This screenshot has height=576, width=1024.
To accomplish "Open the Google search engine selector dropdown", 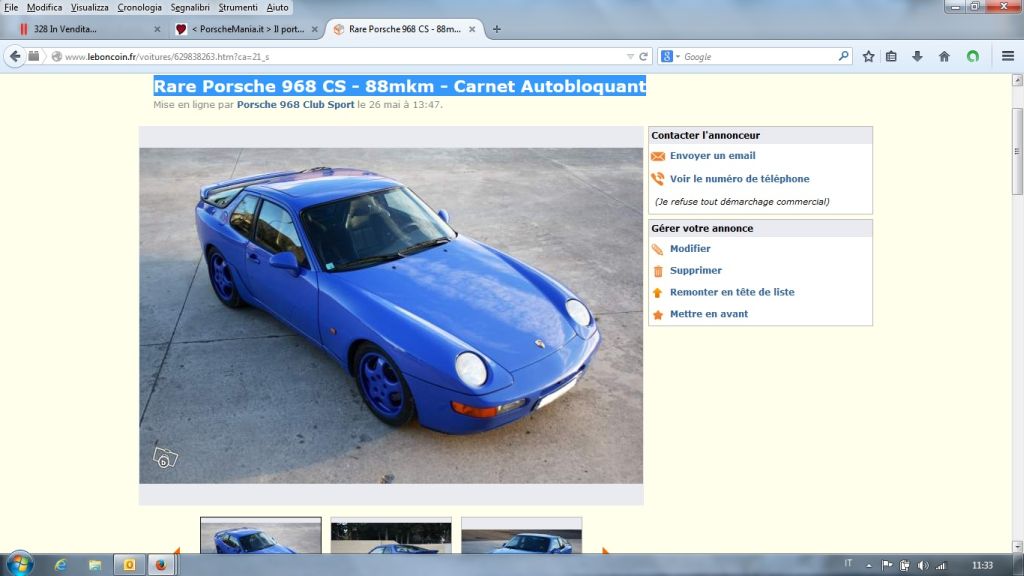I will pos(670,57).
